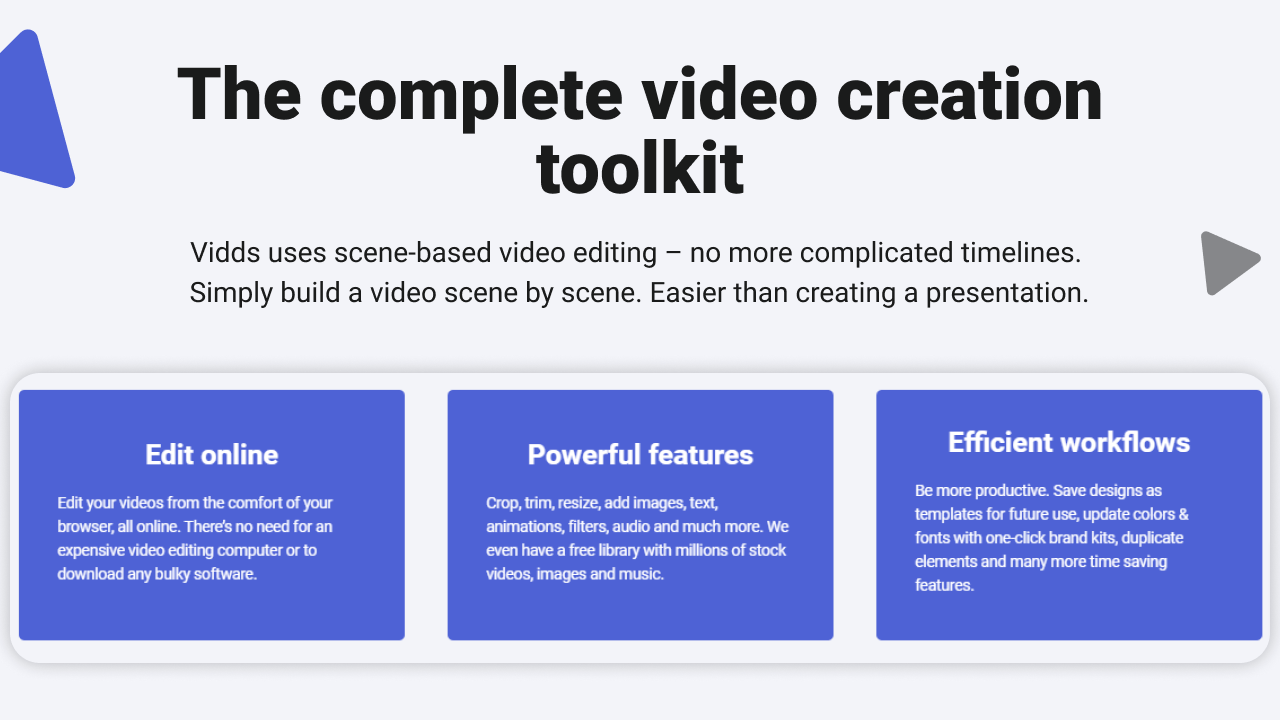Screen dimensions: 1280x720
Task: Click blank area below Edit online description
Action: [212, 610]
